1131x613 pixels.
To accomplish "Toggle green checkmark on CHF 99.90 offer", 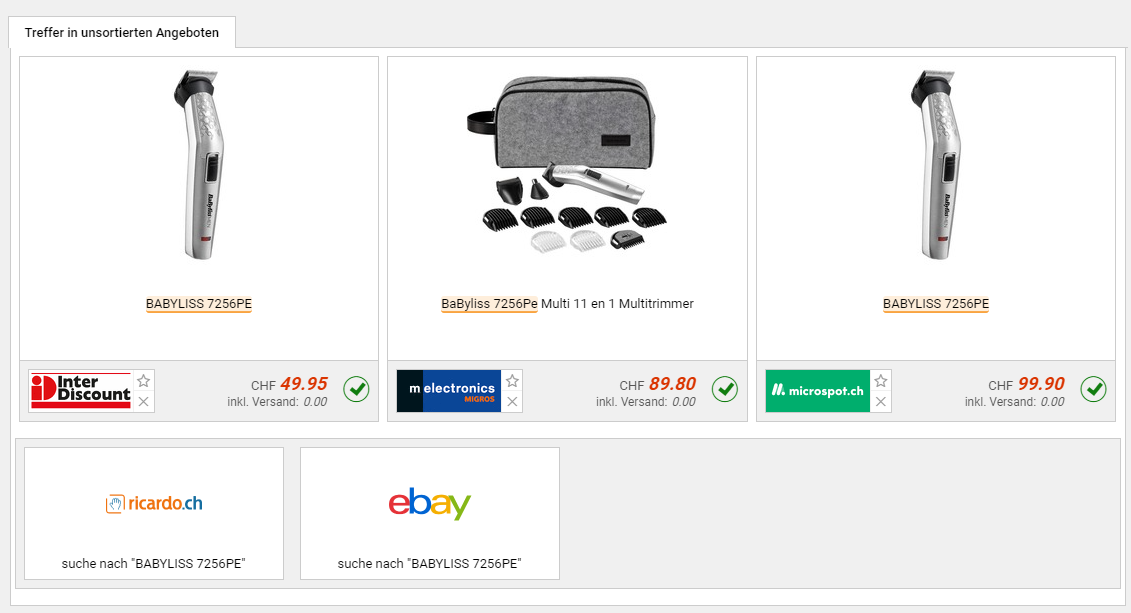I will [x=1093, y=389].
